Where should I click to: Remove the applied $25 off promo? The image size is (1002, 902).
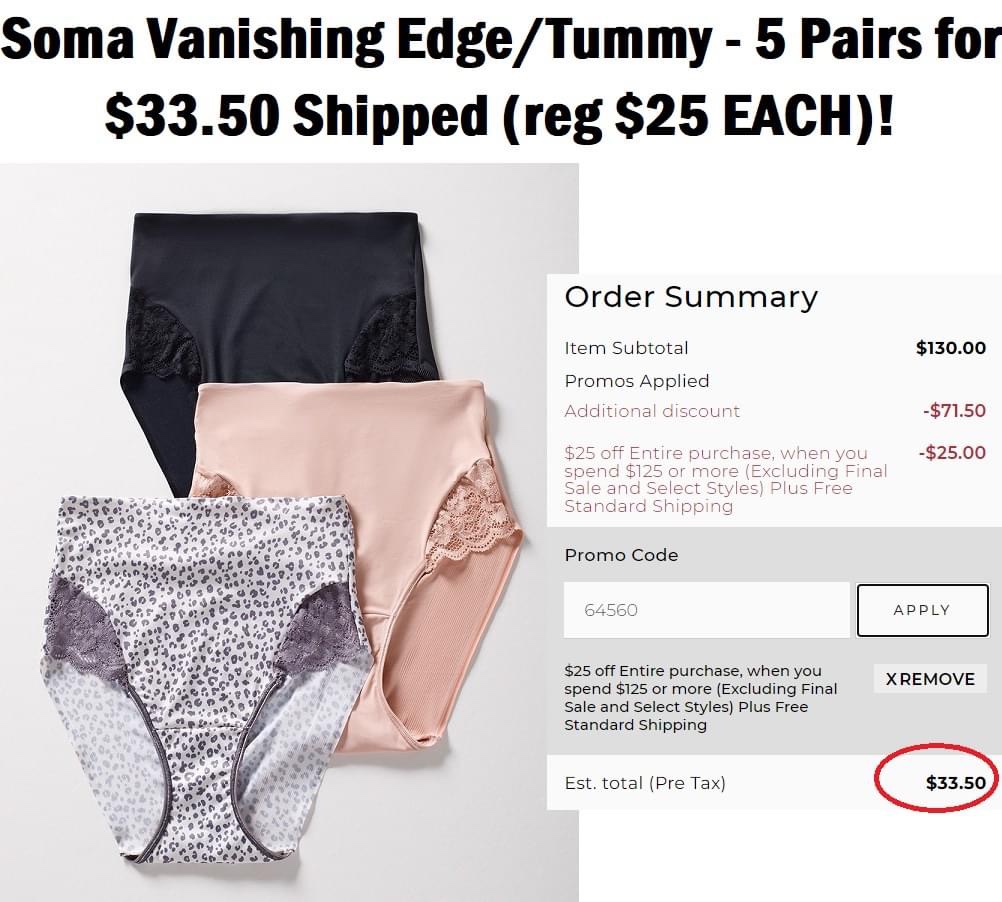click(x=930, y=679)
